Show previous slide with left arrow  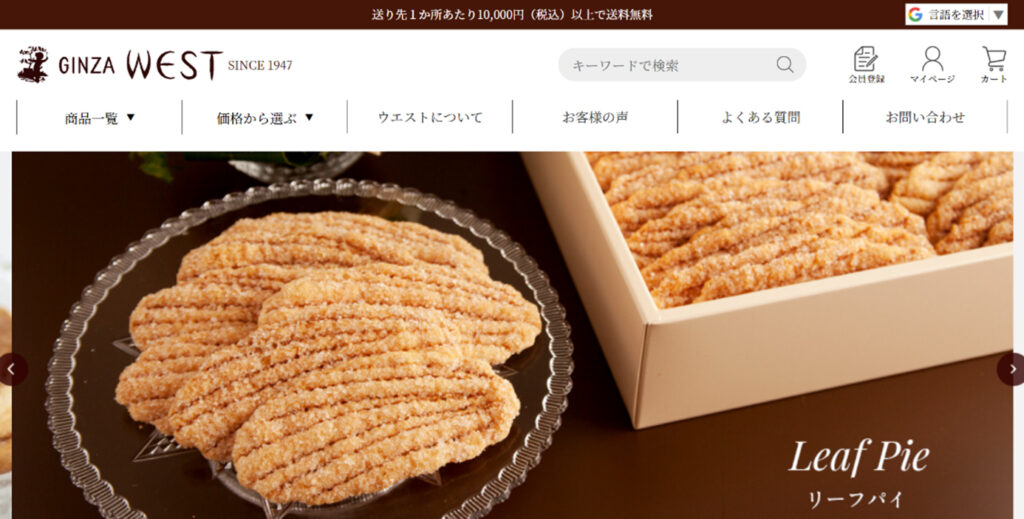pos(11,370)
